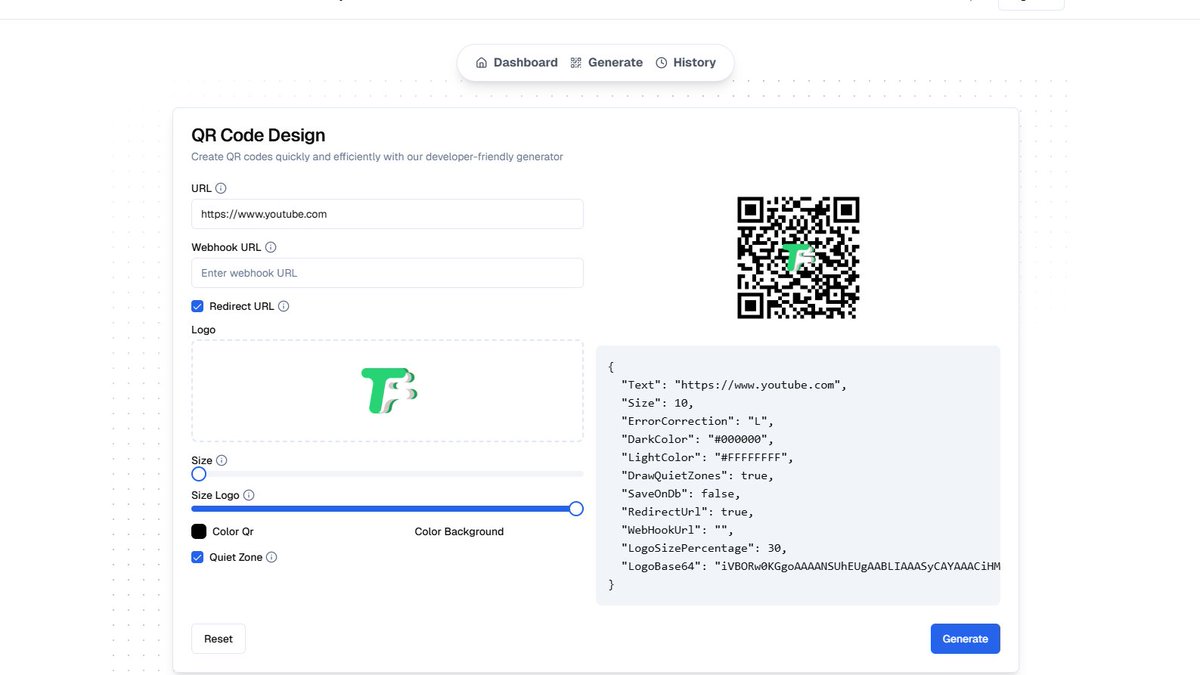This screenshot has height=675, width=1200.
Task: Click the "Text" line in JSON preview
Action: click(734, 385)
